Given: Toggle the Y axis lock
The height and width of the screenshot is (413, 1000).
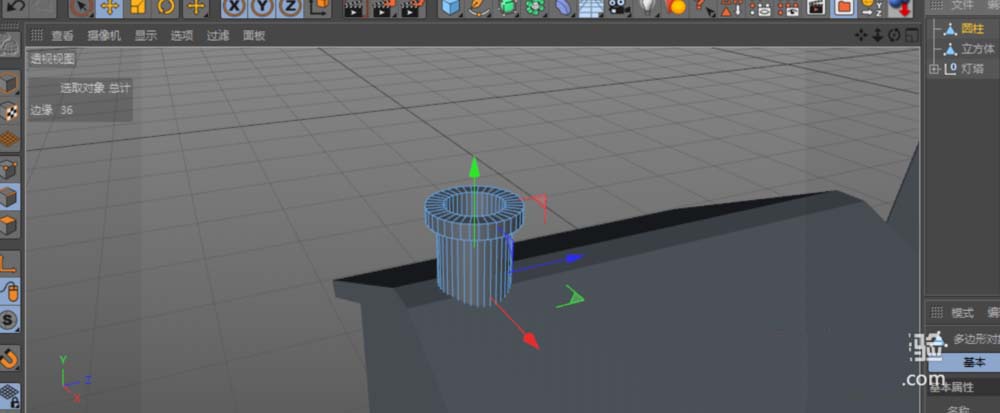Looking at the screenshot, I should coord(262,7).
